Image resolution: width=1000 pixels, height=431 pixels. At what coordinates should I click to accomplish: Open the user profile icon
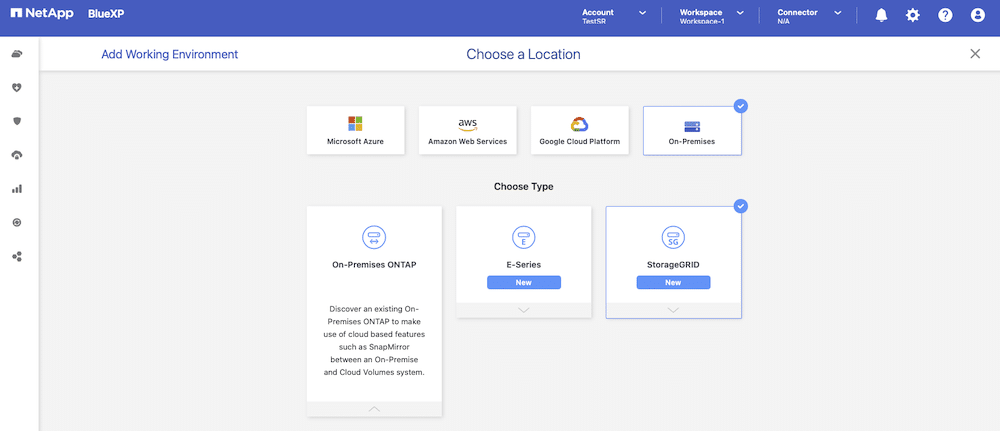(x=978, y=15)
